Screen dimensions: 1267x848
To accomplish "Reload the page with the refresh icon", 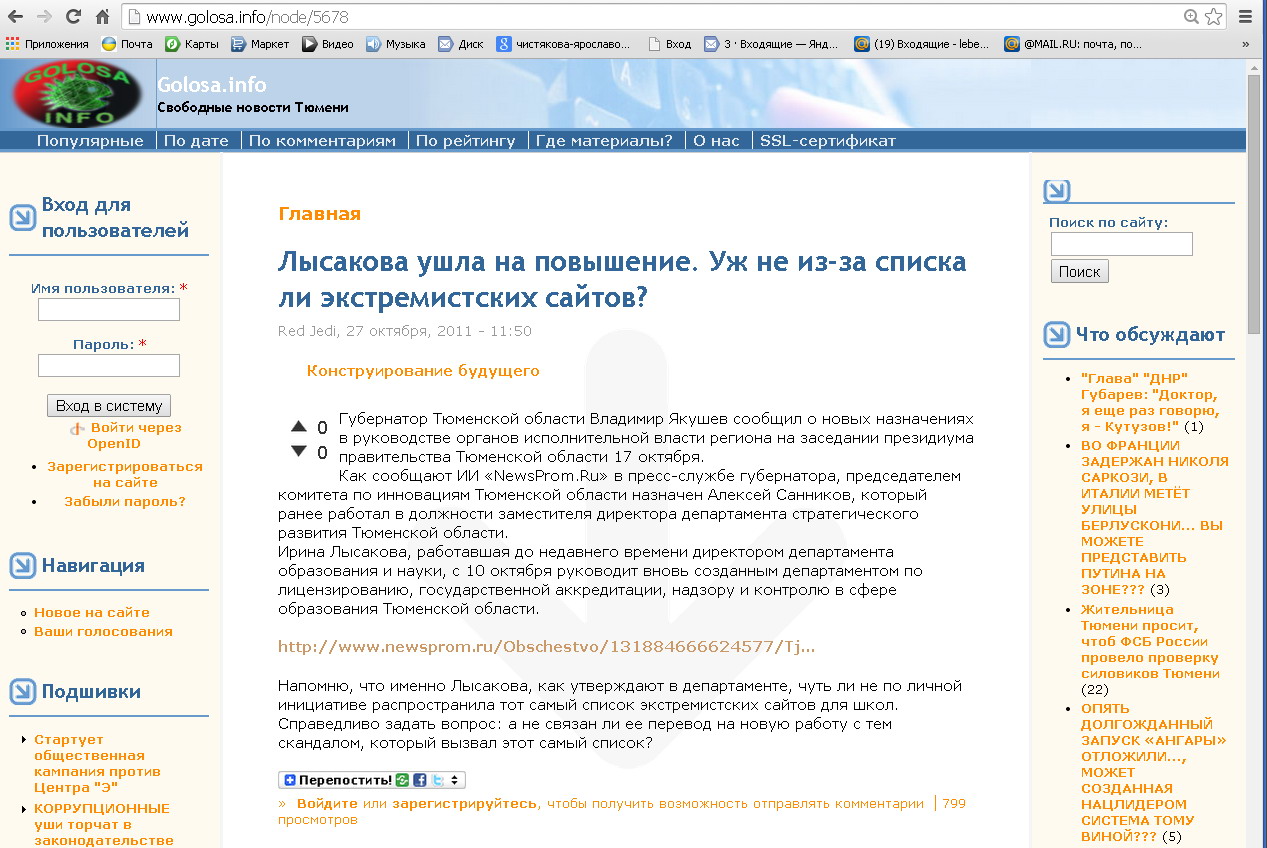I will (x=73, y=17).
